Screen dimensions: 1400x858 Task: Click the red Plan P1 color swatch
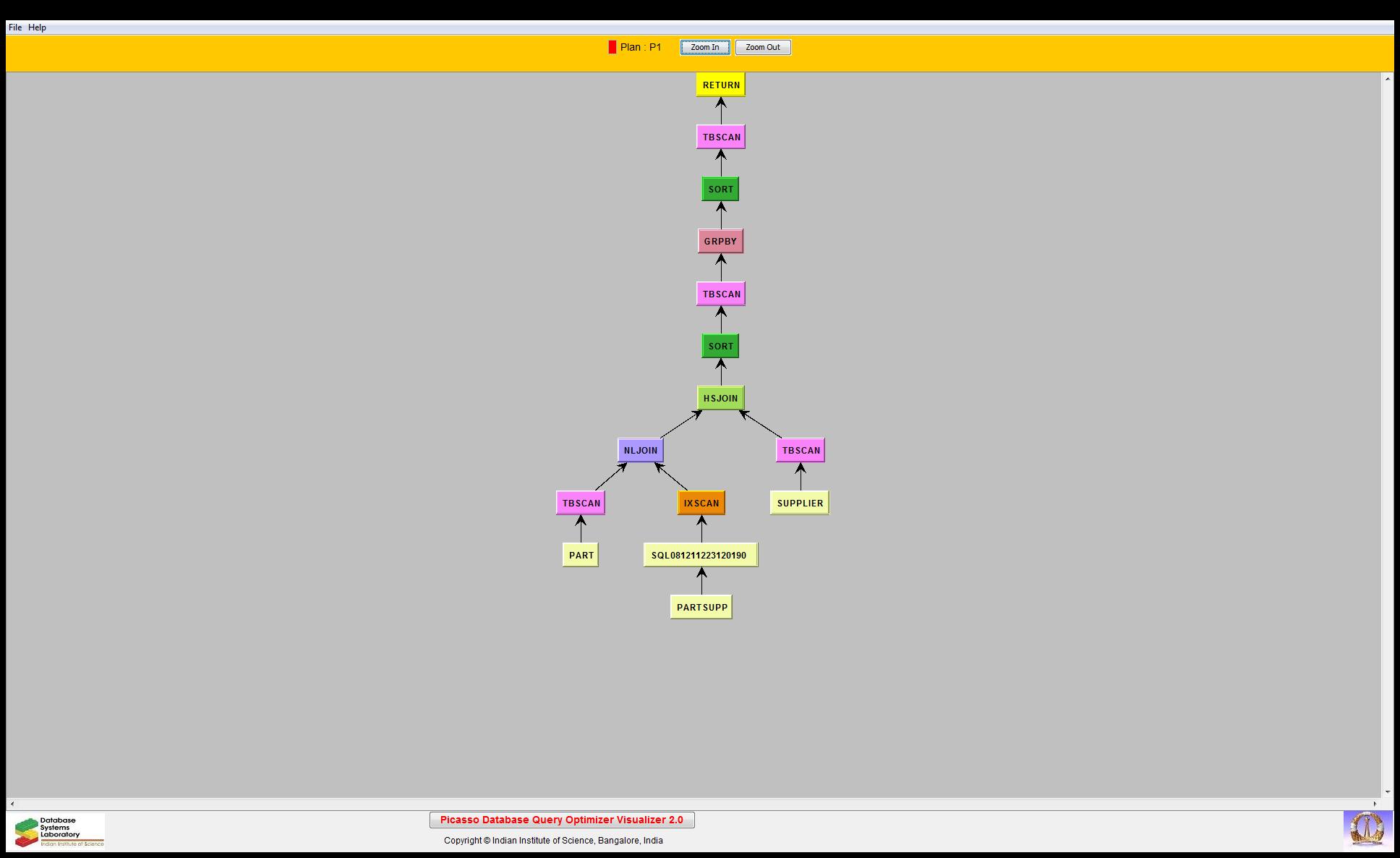[612, 47]
